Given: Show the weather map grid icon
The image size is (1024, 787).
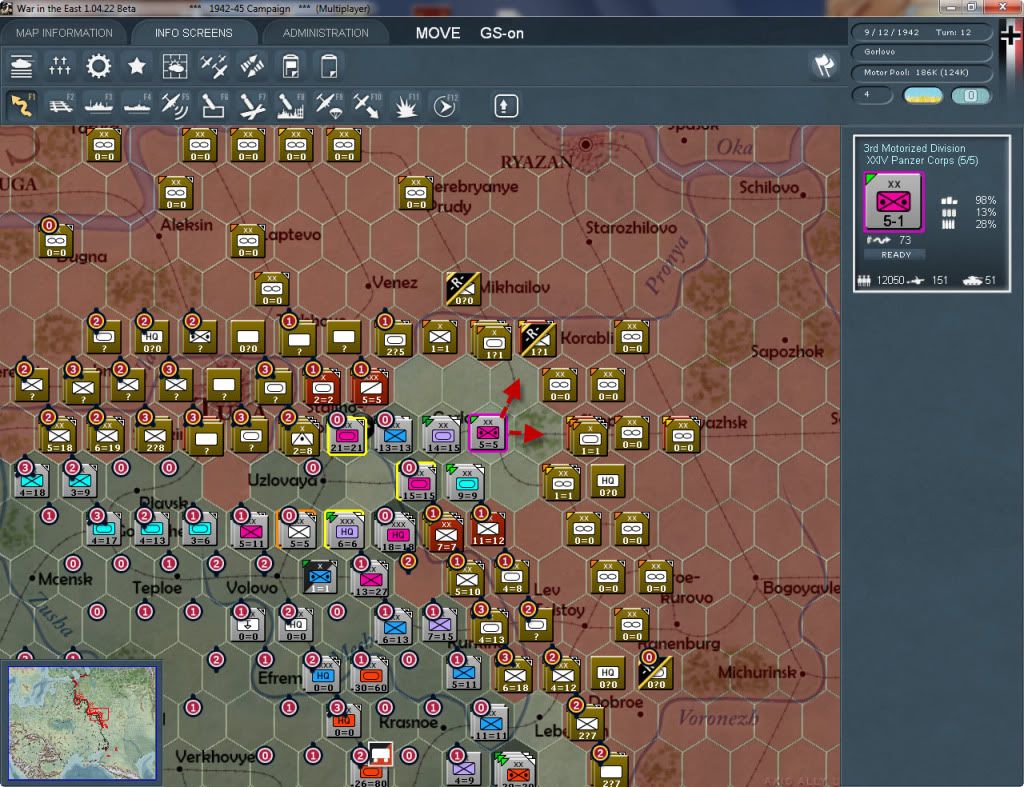Looking at the screenshot, I should tap(174, 66).
